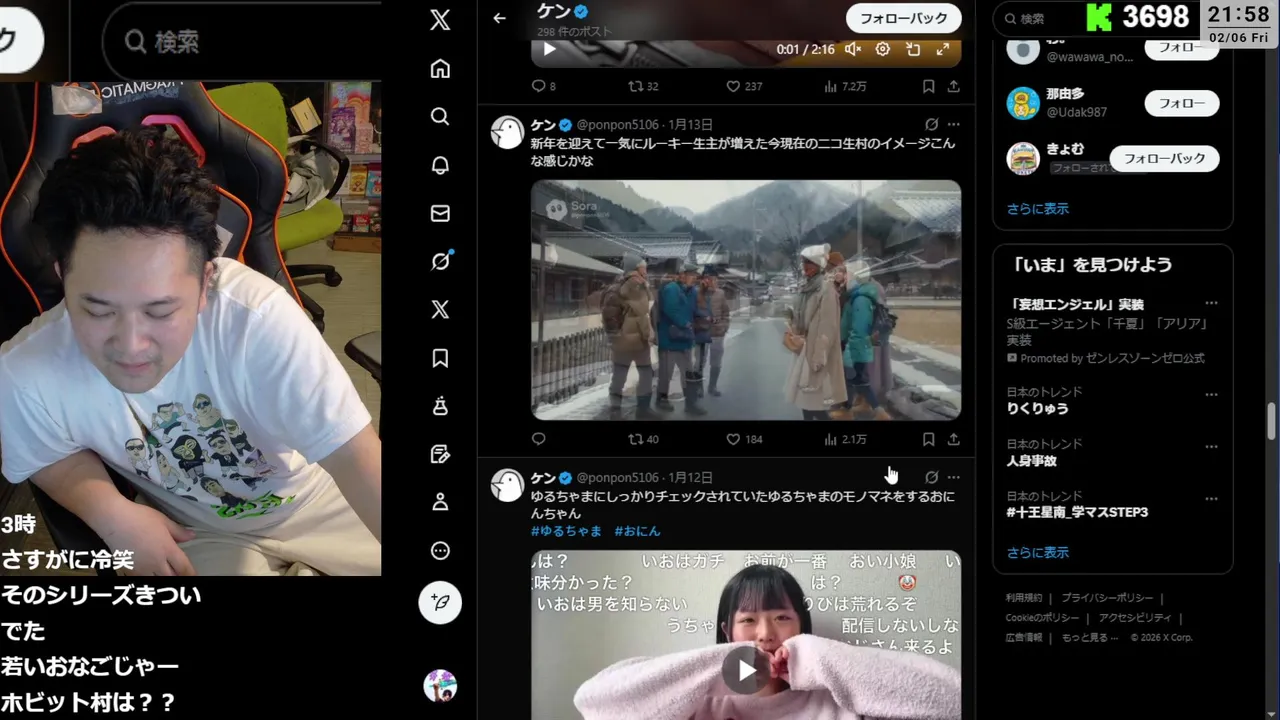
Task: Show more suggested accounts さらに表示
Action: 1038,208
